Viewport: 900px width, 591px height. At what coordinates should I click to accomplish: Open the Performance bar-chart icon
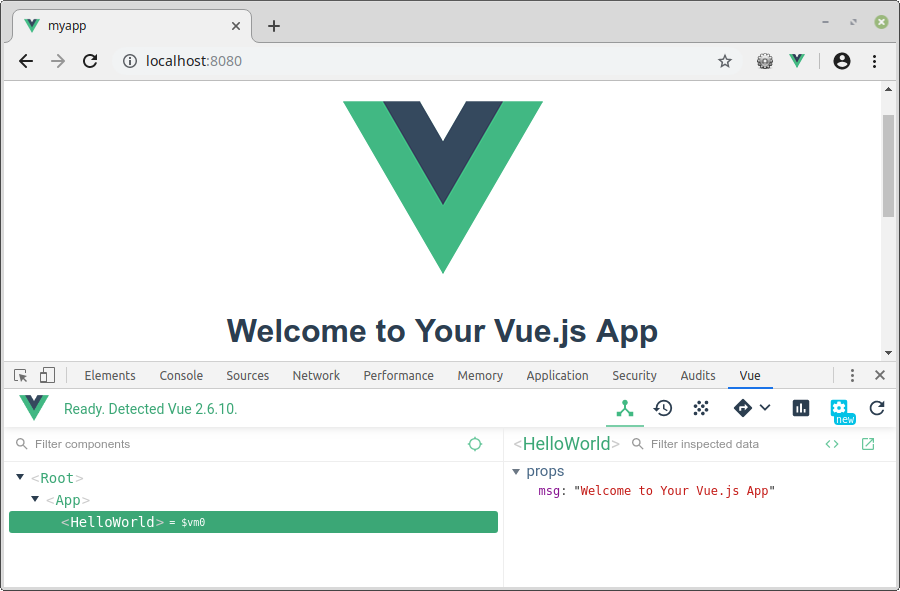801,408
